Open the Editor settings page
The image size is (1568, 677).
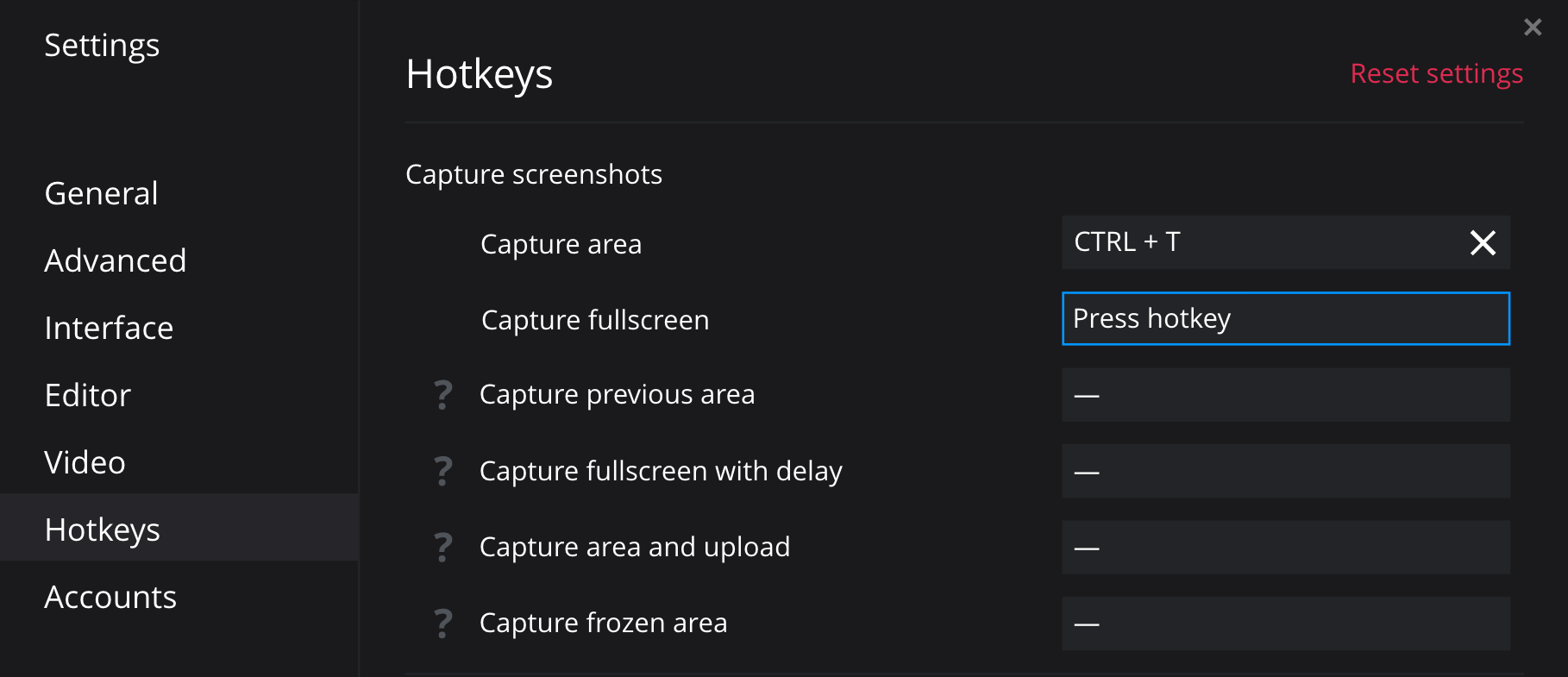click(x=88, y=395)
